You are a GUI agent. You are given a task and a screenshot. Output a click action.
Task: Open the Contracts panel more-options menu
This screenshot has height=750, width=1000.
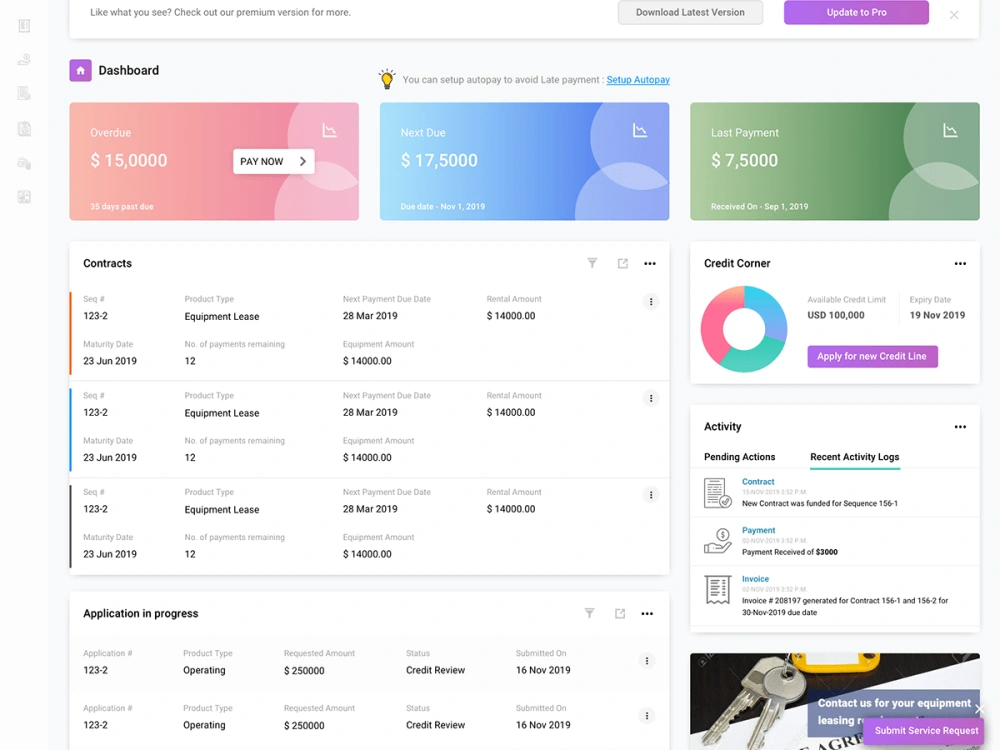(x=650, y=263)
